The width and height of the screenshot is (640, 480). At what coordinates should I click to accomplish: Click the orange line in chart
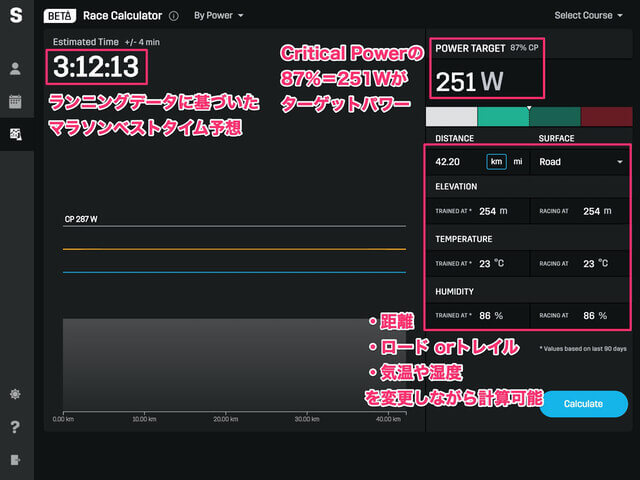click(x=234, y=249)
